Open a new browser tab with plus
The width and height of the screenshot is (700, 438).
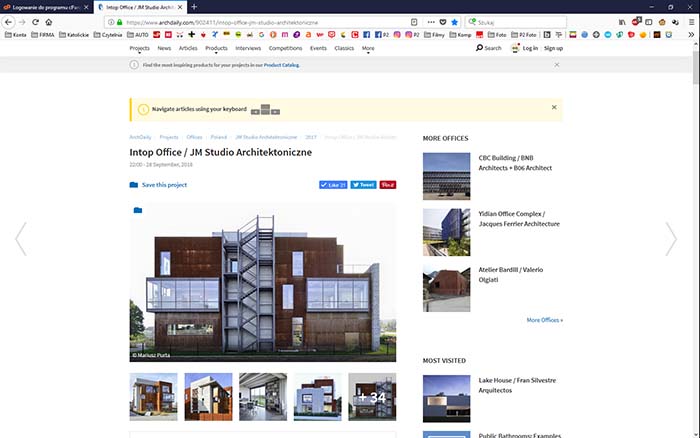point(194,7)
